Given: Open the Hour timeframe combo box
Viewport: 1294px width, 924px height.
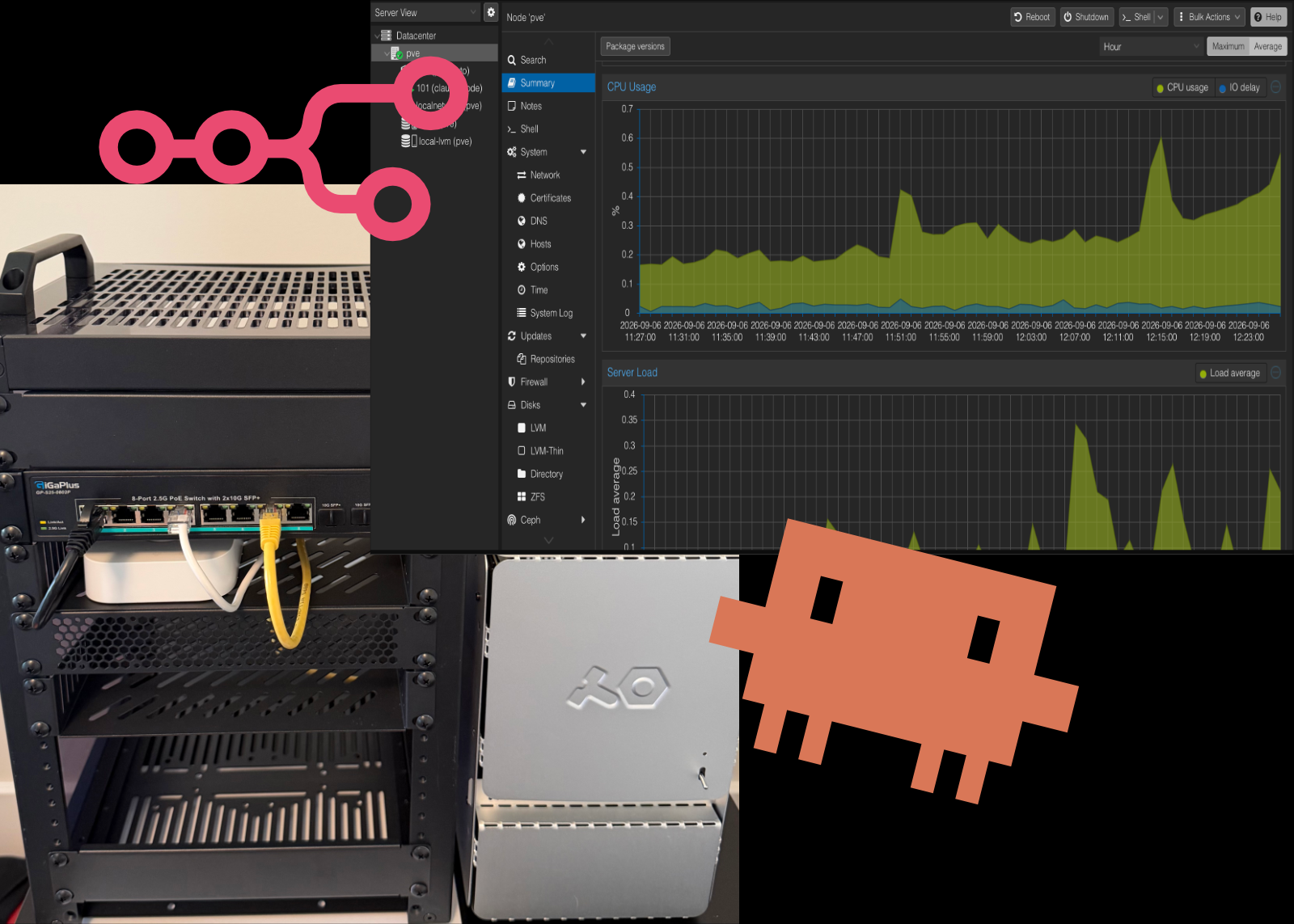Looking at the screenshot, I should 1151,47.
